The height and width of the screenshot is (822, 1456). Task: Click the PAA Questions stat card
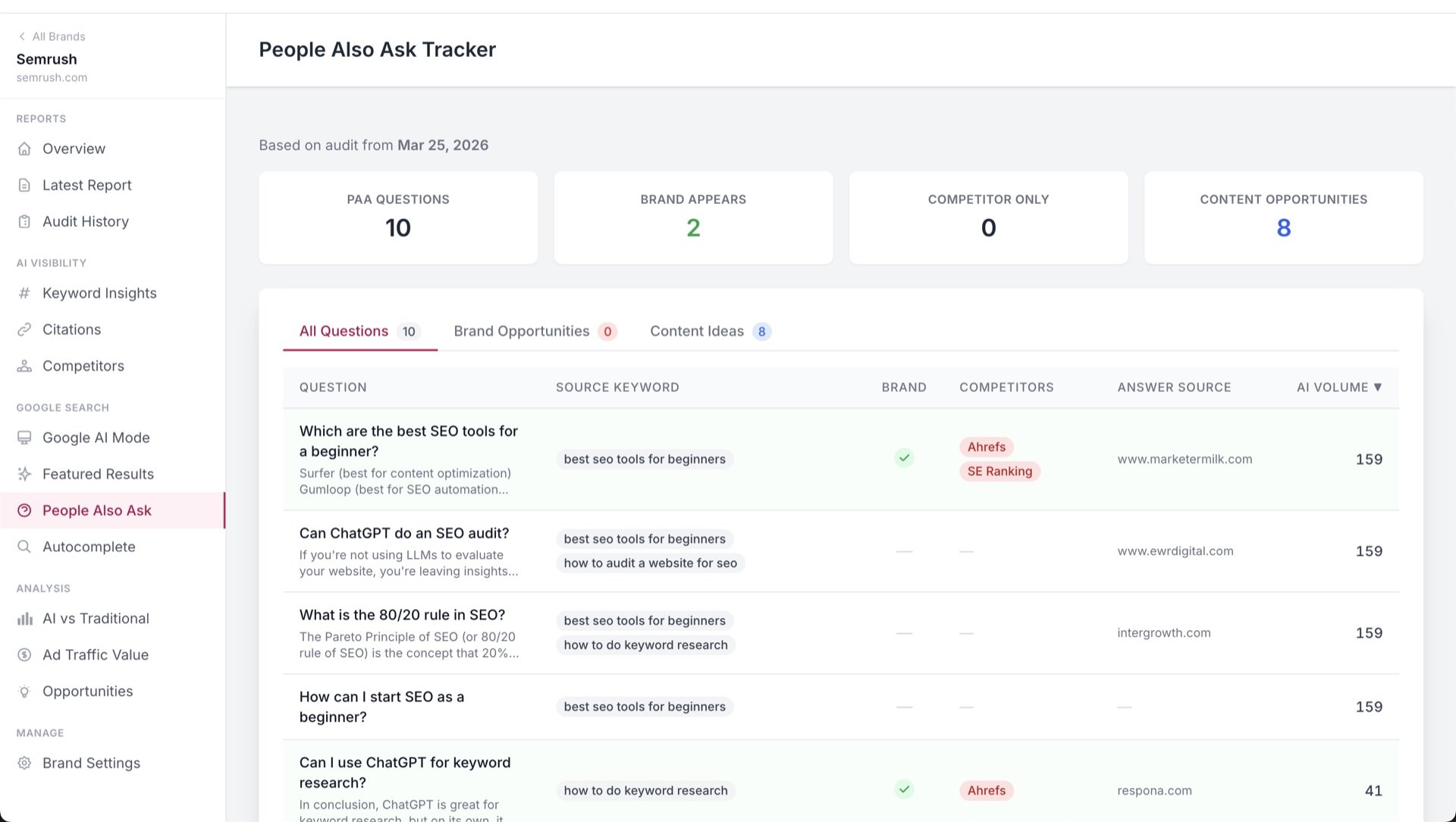click(x=398, y=218)
